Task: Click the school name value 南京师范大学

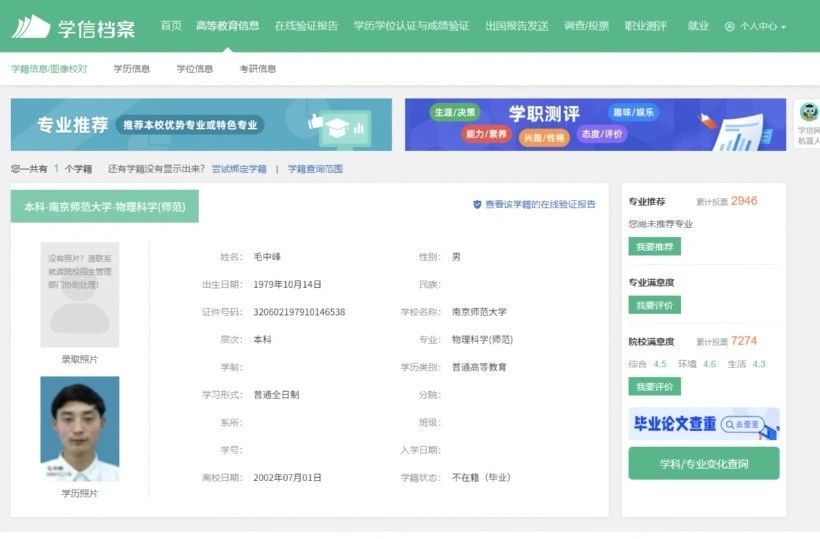Action: pyautogui.click(x=480, y=312)
